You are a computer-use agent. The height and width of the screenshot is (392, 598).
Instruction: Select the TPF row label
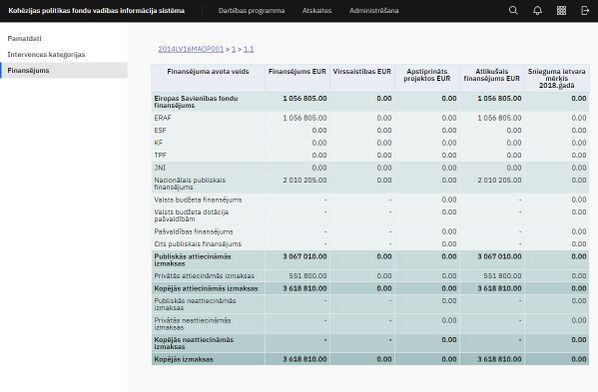click(160, 155)
